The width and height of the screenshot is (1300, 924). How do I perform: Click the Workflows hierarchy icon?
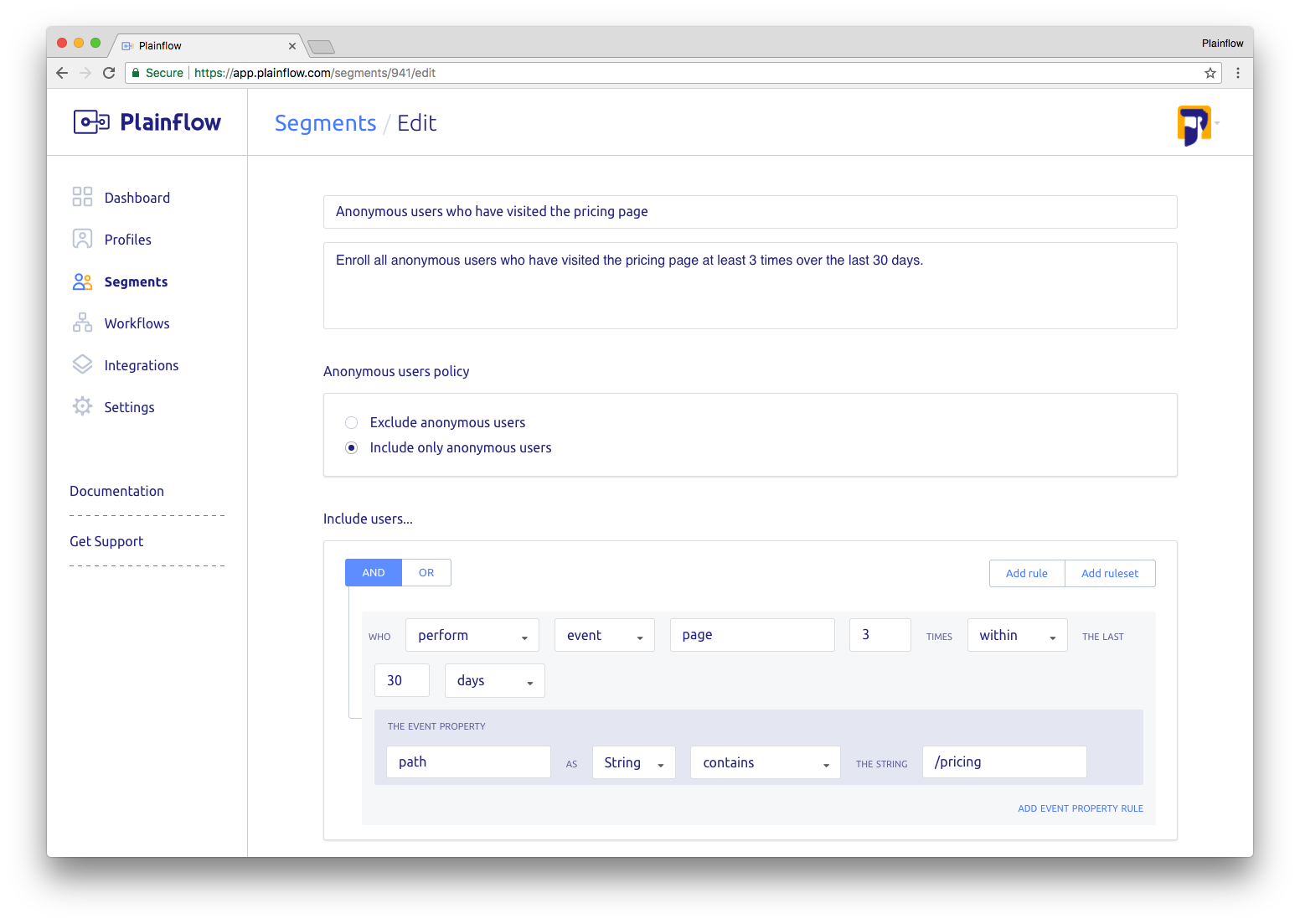(x=82, y=323)
